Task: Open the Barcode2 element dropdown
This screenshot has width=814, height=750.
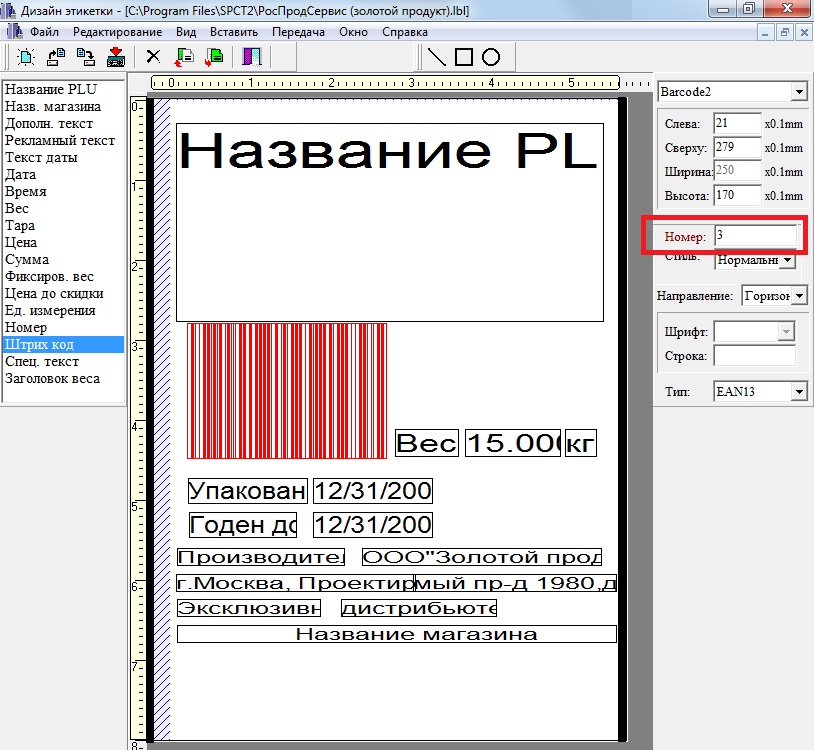Action: (x=798, y=92)
